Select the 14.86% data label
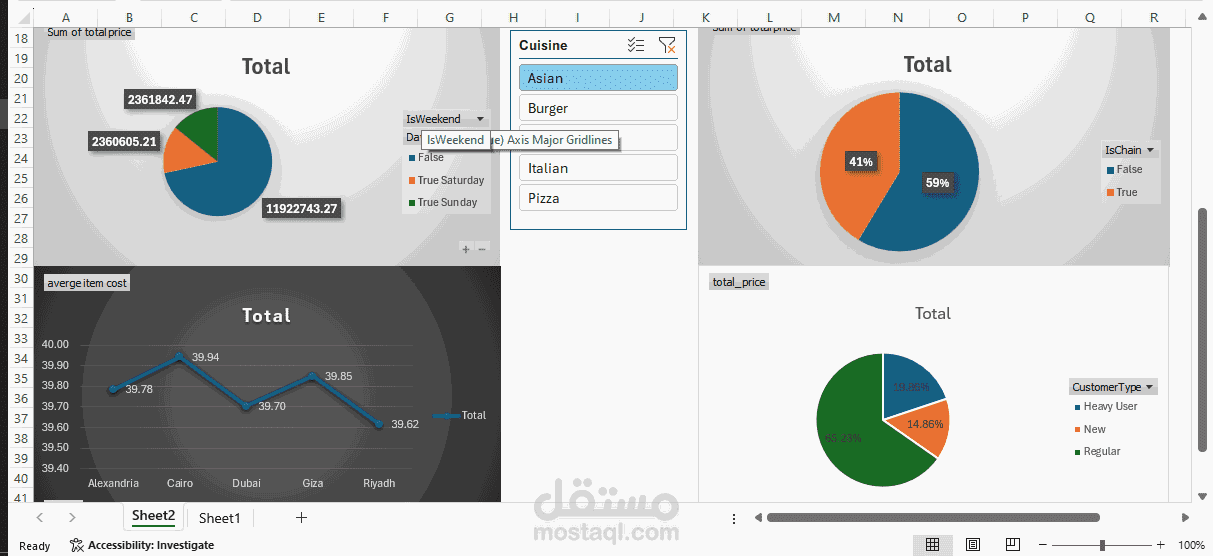This screenshot has width=1213, height=556. (x=926, y=423)
